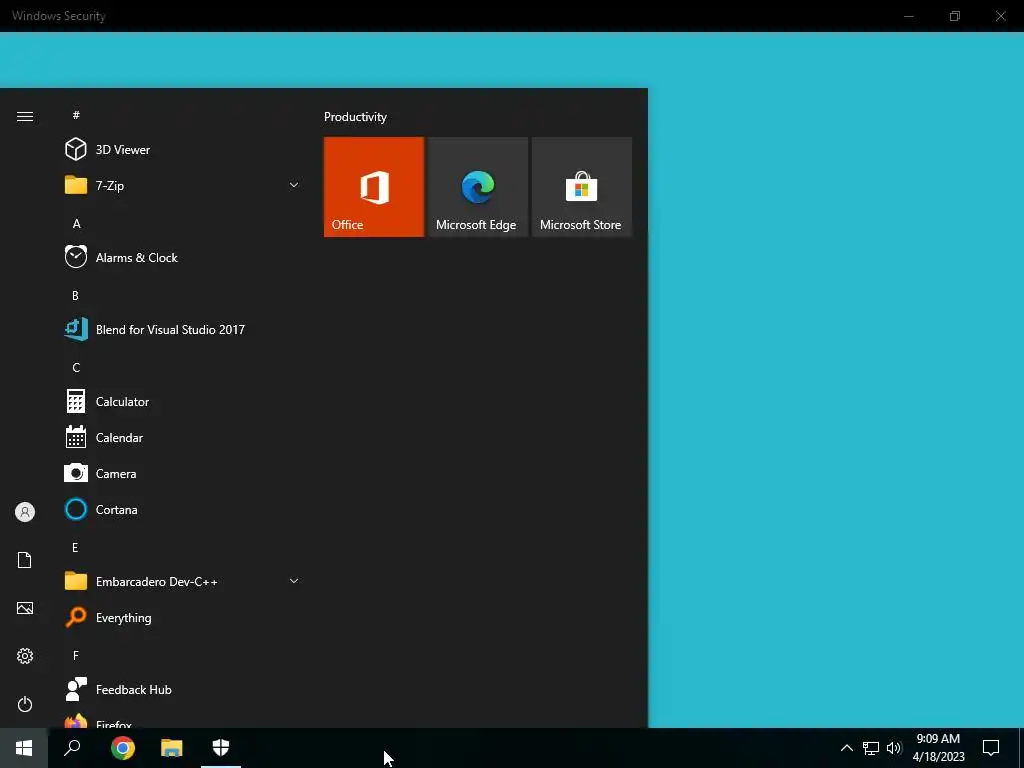This screenshot has width=1024, height=768.
Task: Click the network tray icon
Action: pyautogui.click(x=871, y=748)
